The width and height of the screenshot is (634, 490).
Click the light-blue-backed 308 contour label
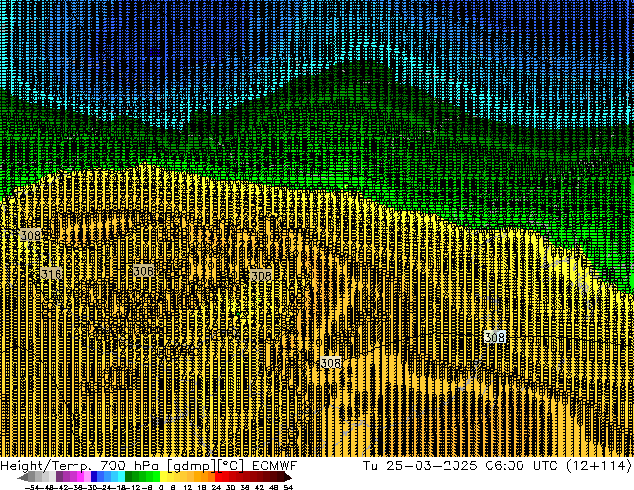(x=495, y=337)
